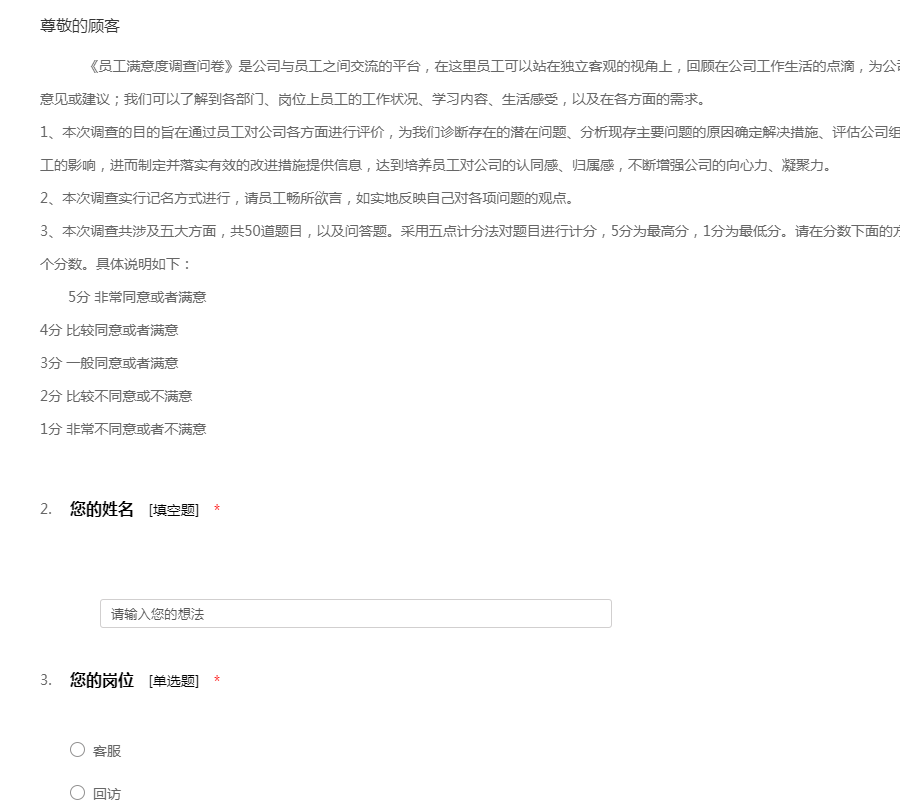Click the 请输入您的想法 text input field
Image resolution: width=900 pixels, height=800 pixels.
(355, 614)
